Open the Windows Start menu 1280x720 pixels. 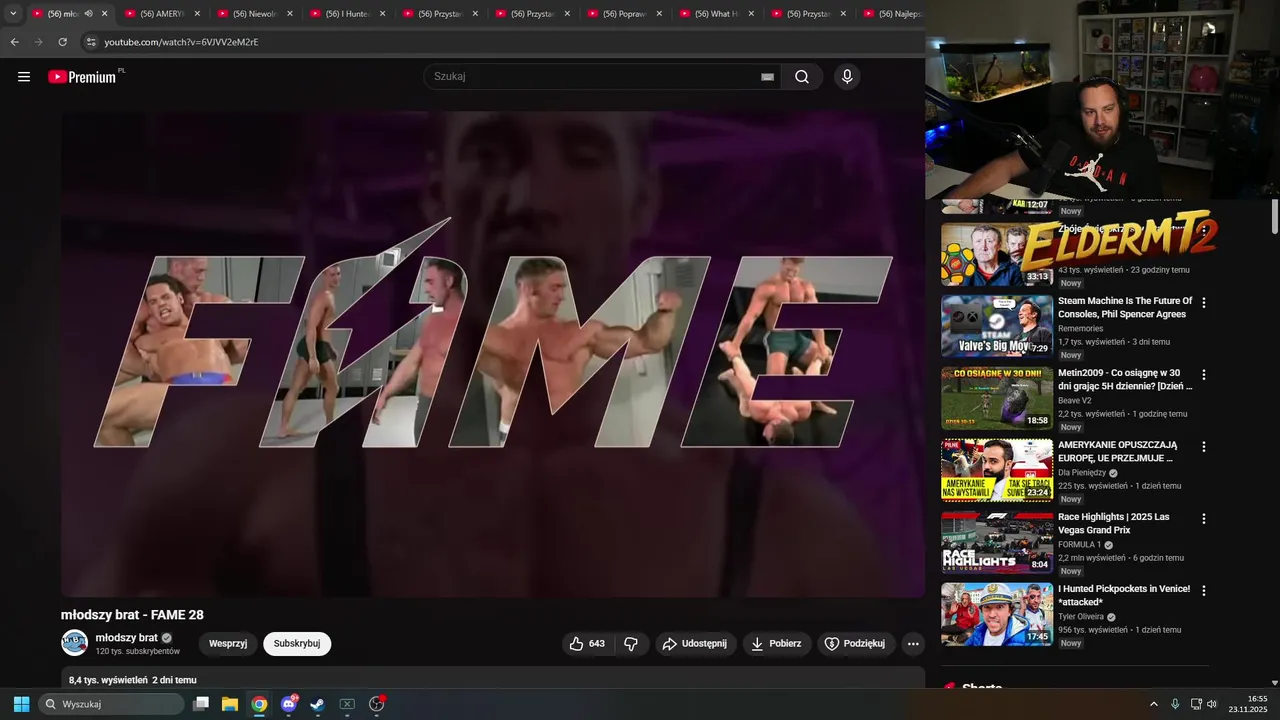[21, 704]
